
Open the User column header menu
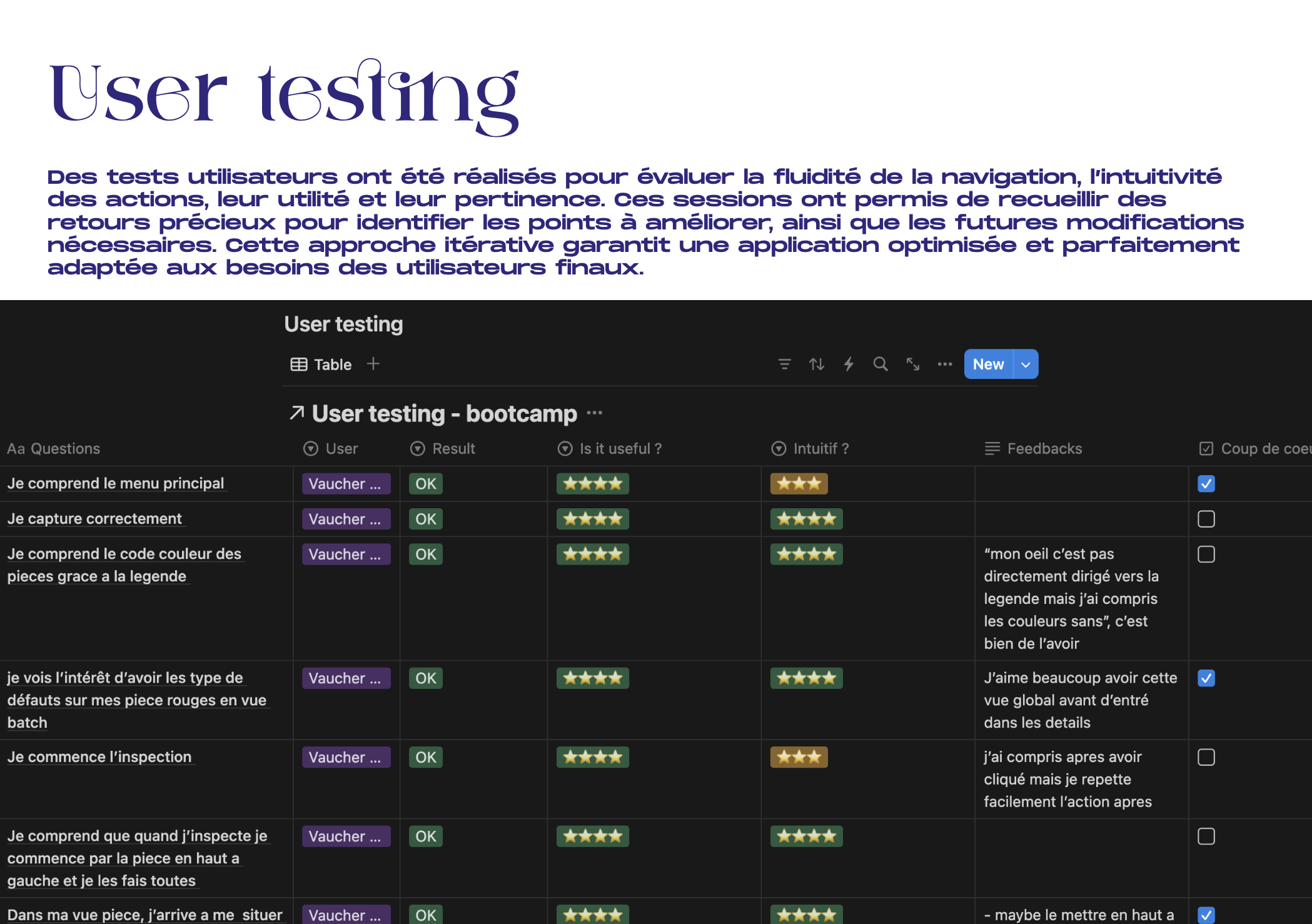(331, 449)
